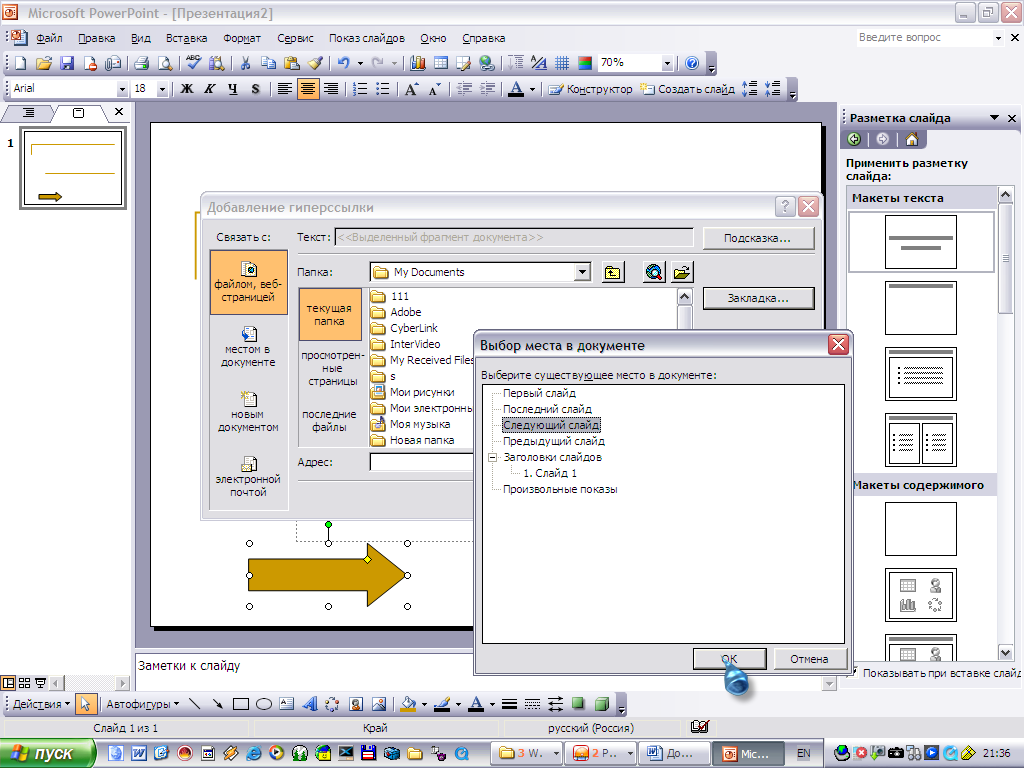
Task: Open the Arial font name dropdown
Action: pyautogui.click(x=122, y=89)
